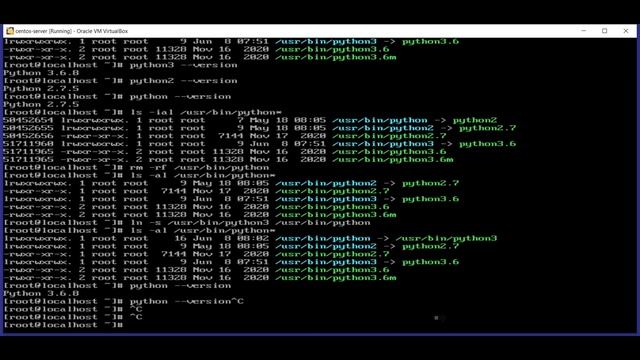The width and height of the screenshot is (640, 360).
Task: Click the "ln -s /usr/bin/python3 /usr/bin/python" command
Action: click(250, 222)
